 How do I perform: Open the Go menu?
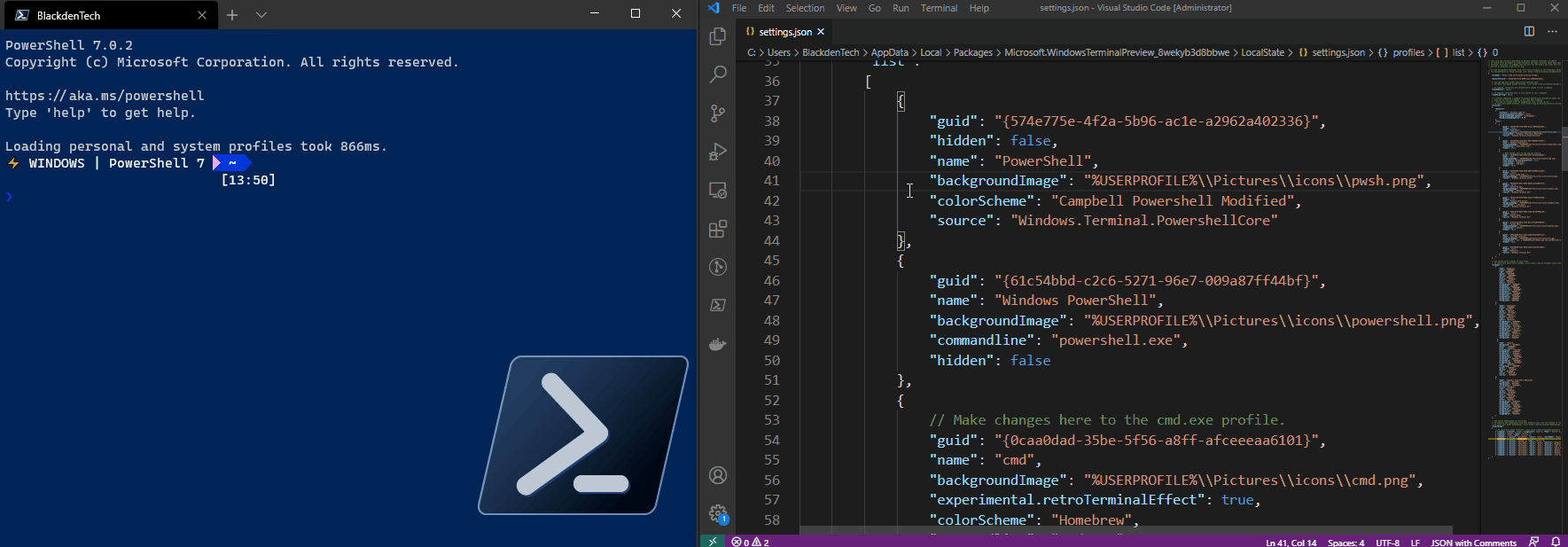pos(875,8)
